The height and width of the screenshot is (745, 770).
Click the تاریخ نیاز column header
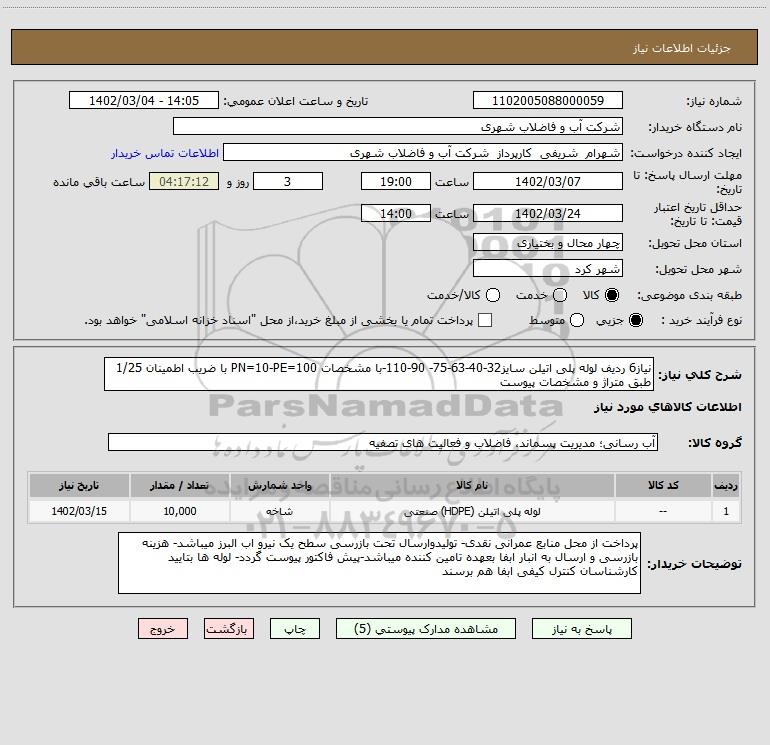(79, 485)
